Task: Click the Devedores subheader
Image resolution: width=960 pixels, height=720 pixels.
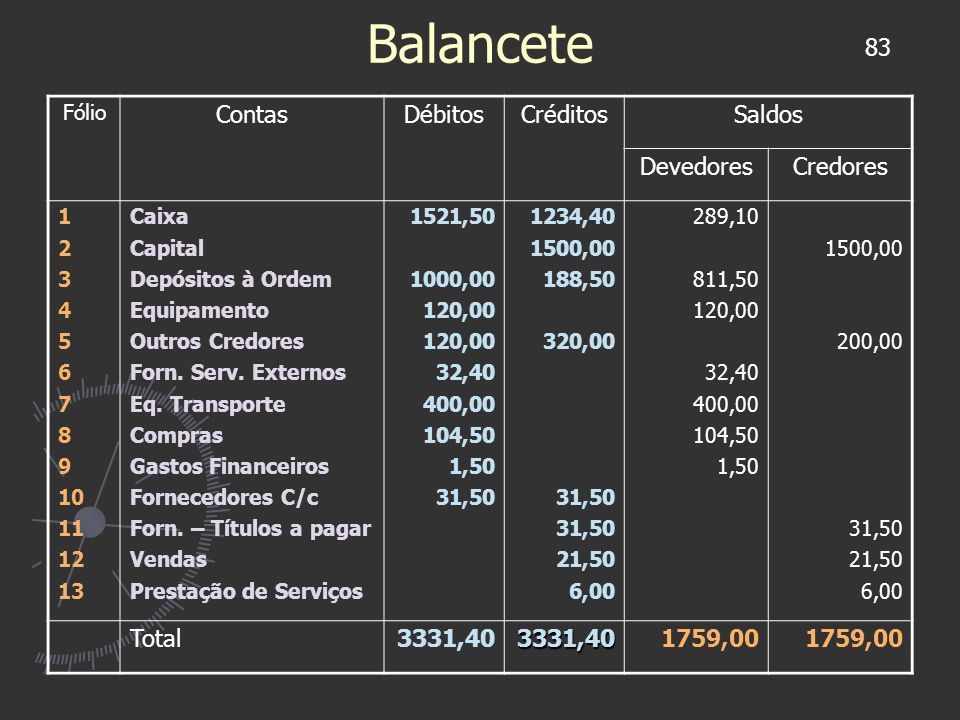Action: [x=696, y=167]
